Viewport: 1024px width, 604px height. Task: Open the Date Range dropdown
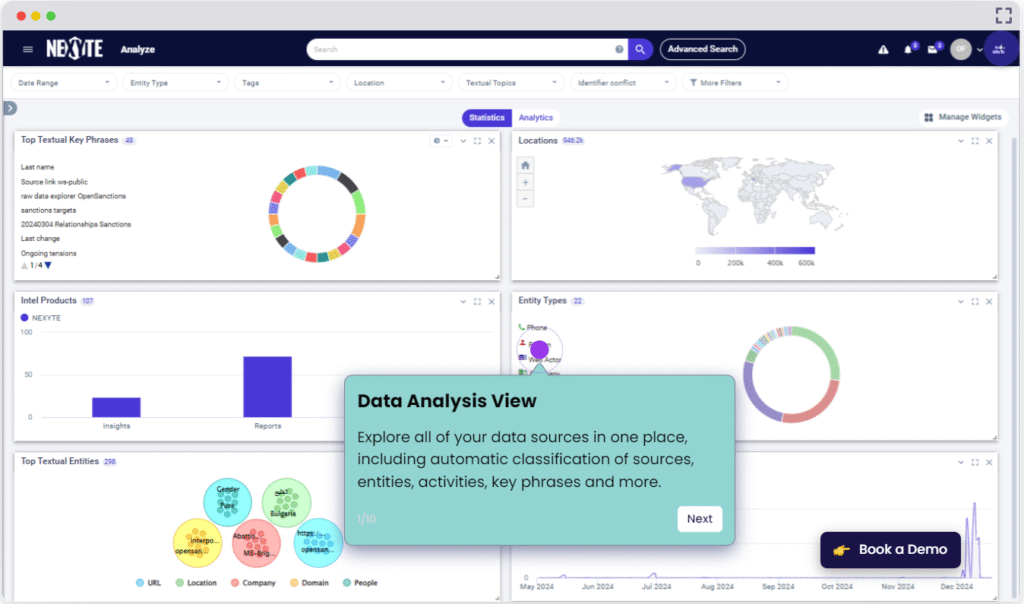coord(64,83)
